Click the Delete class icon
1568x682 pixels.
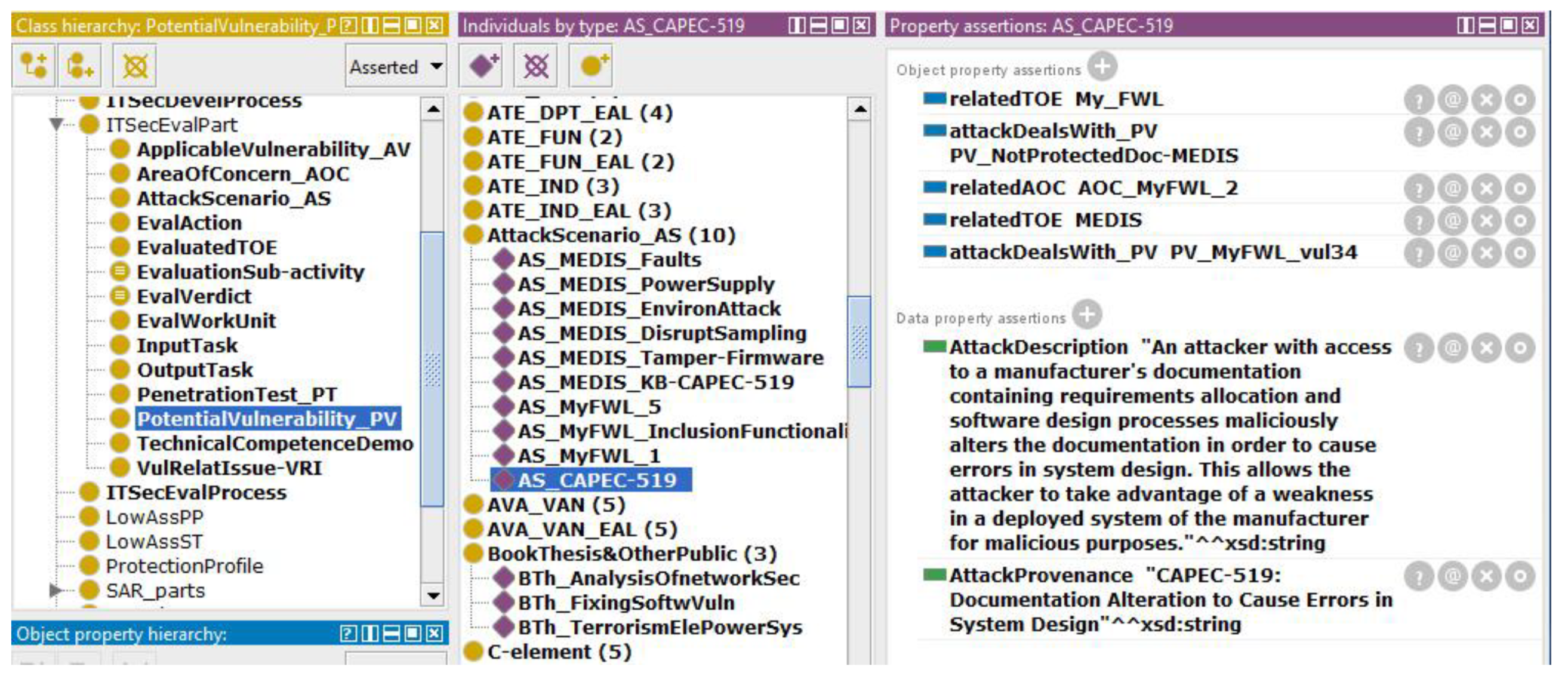pos(134,66)
